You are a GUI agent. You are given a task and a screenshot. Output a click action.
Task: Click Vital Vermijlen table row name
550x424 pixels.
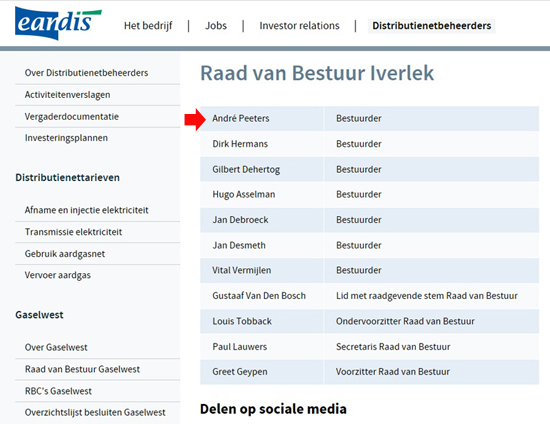[x=241, y=270]
